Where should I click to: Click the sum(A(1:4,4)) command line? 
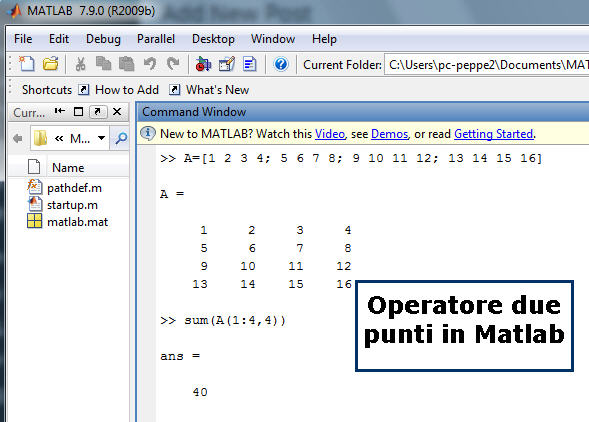pos(235,320)
